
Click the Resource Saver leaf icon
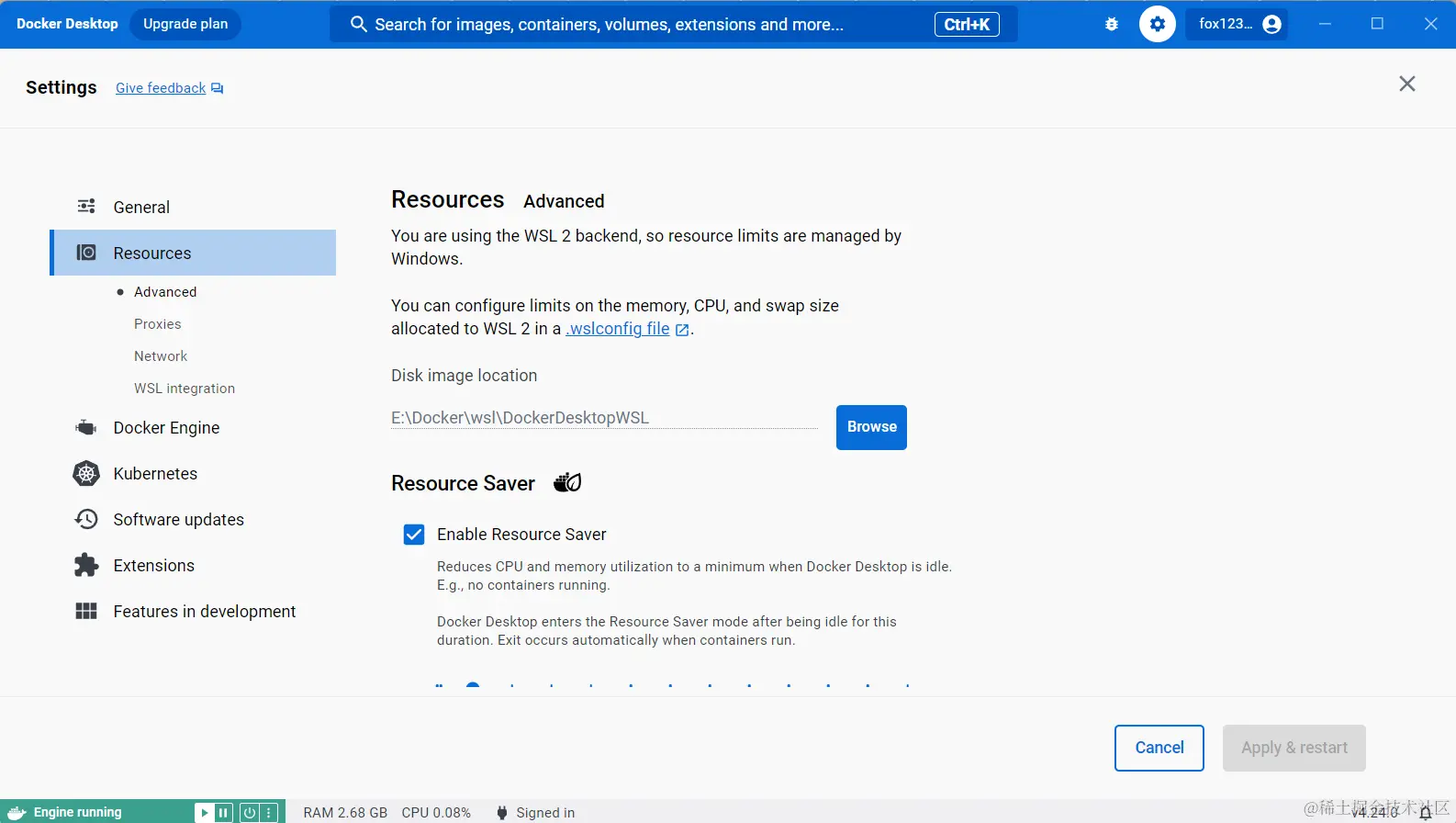[567, 482]
